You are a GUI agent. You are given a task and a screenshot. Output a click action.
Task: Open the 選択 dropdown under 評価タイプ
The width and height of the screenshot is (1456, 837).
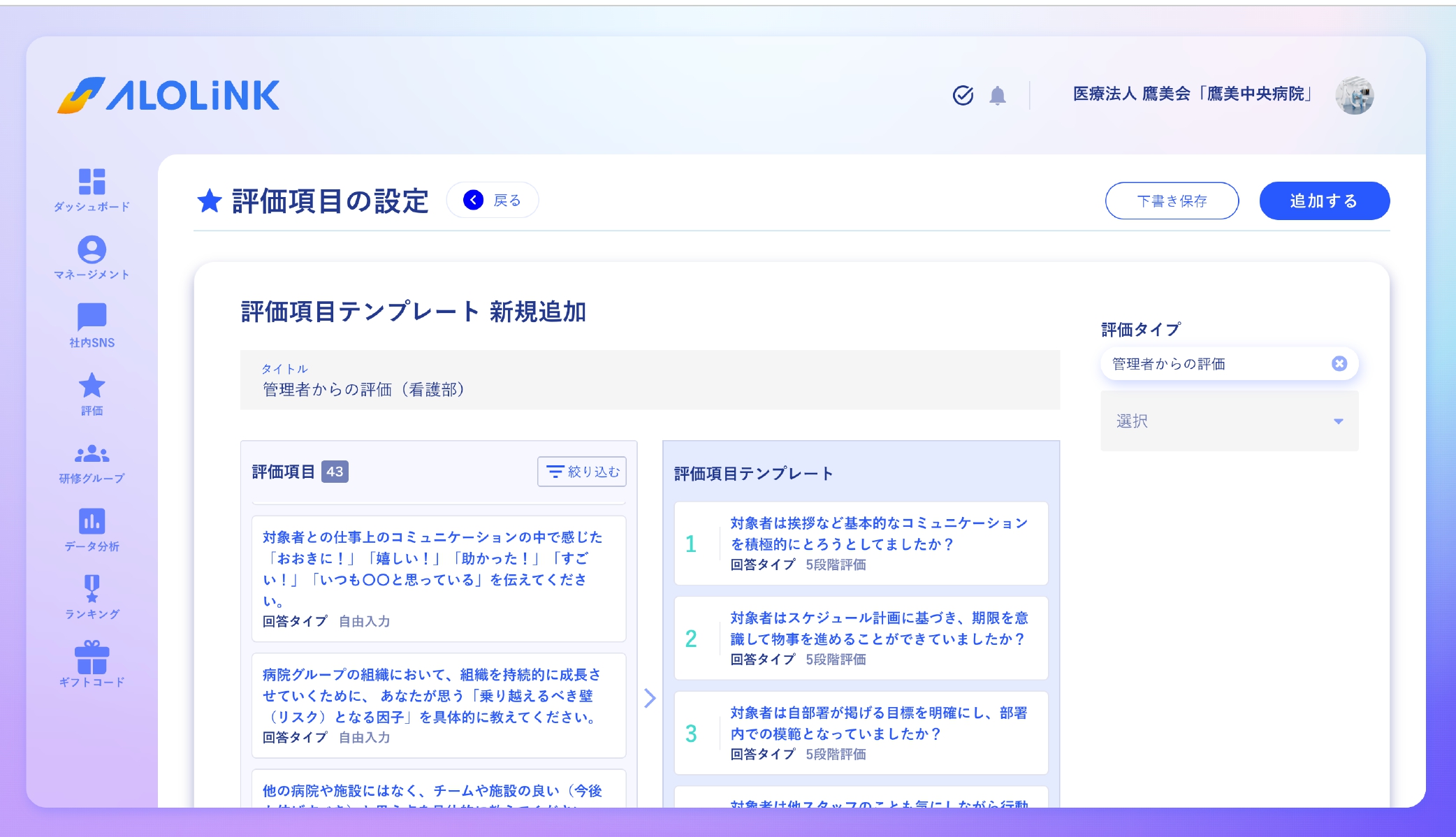[x=1229, y=421]
